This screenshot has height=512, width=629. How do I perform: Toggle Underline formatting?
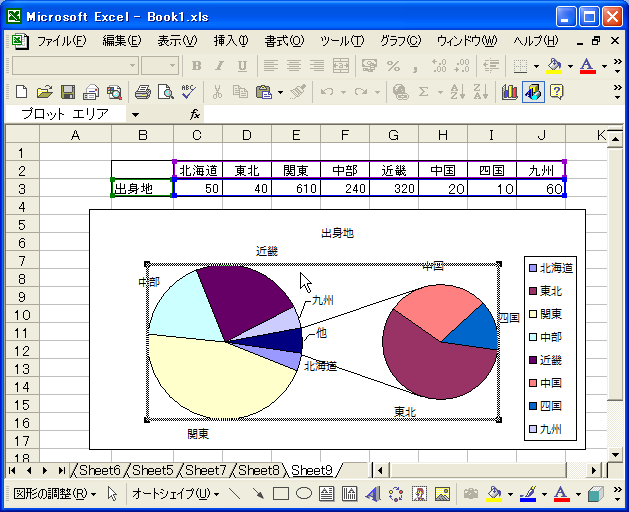pyautogui.click(x=242, y=65)
